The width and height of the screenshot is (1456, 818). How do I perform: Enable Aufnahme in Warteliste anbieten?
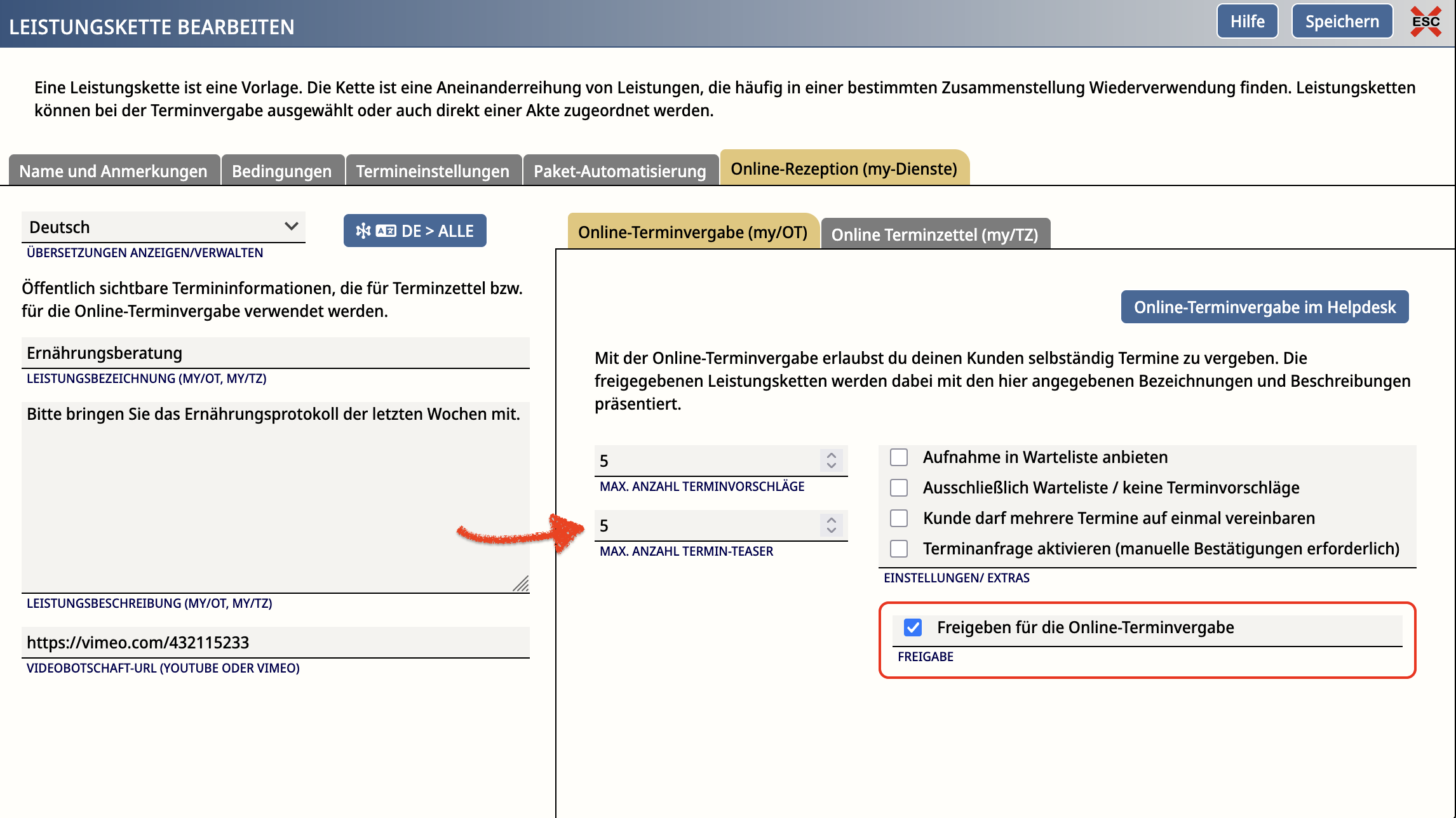click(x=899, y=457)
